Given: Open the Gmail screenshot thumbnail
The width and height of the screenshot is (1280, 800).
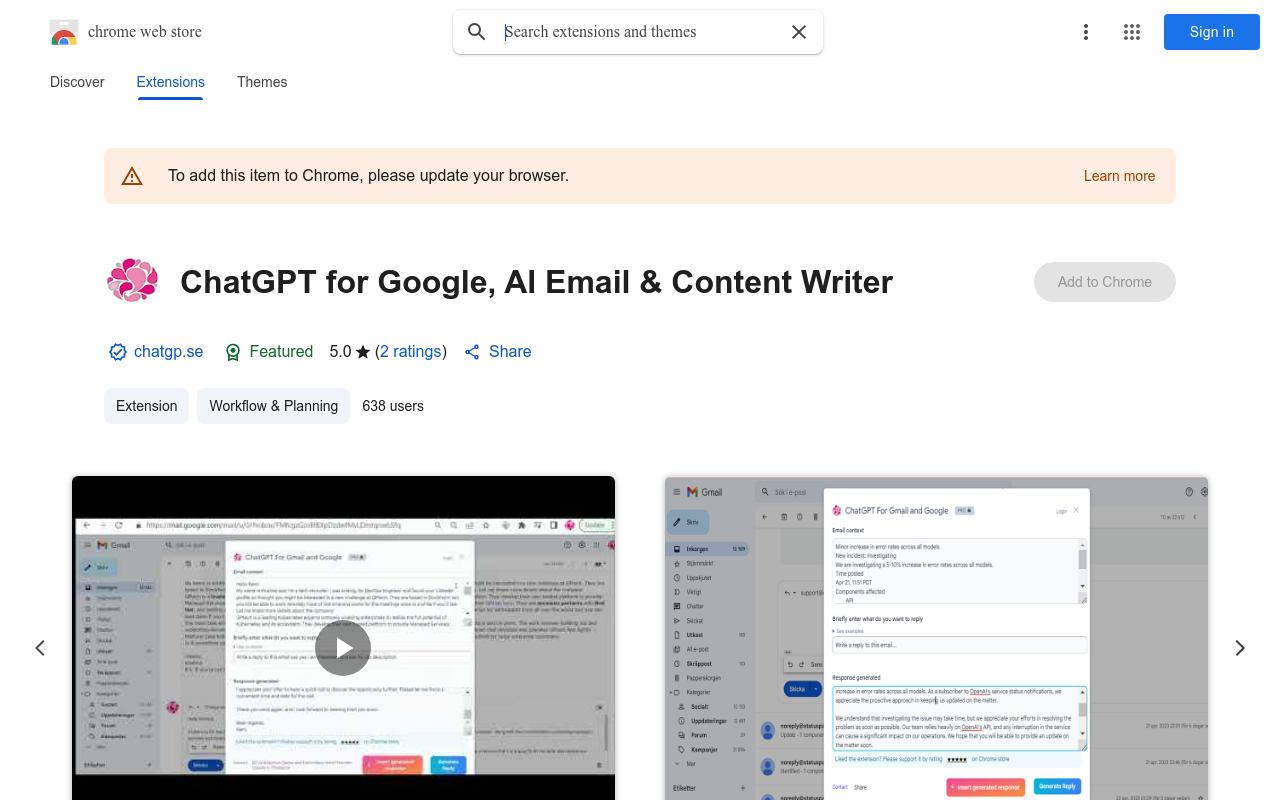Looking at the screenshot, I should (936, 638).
